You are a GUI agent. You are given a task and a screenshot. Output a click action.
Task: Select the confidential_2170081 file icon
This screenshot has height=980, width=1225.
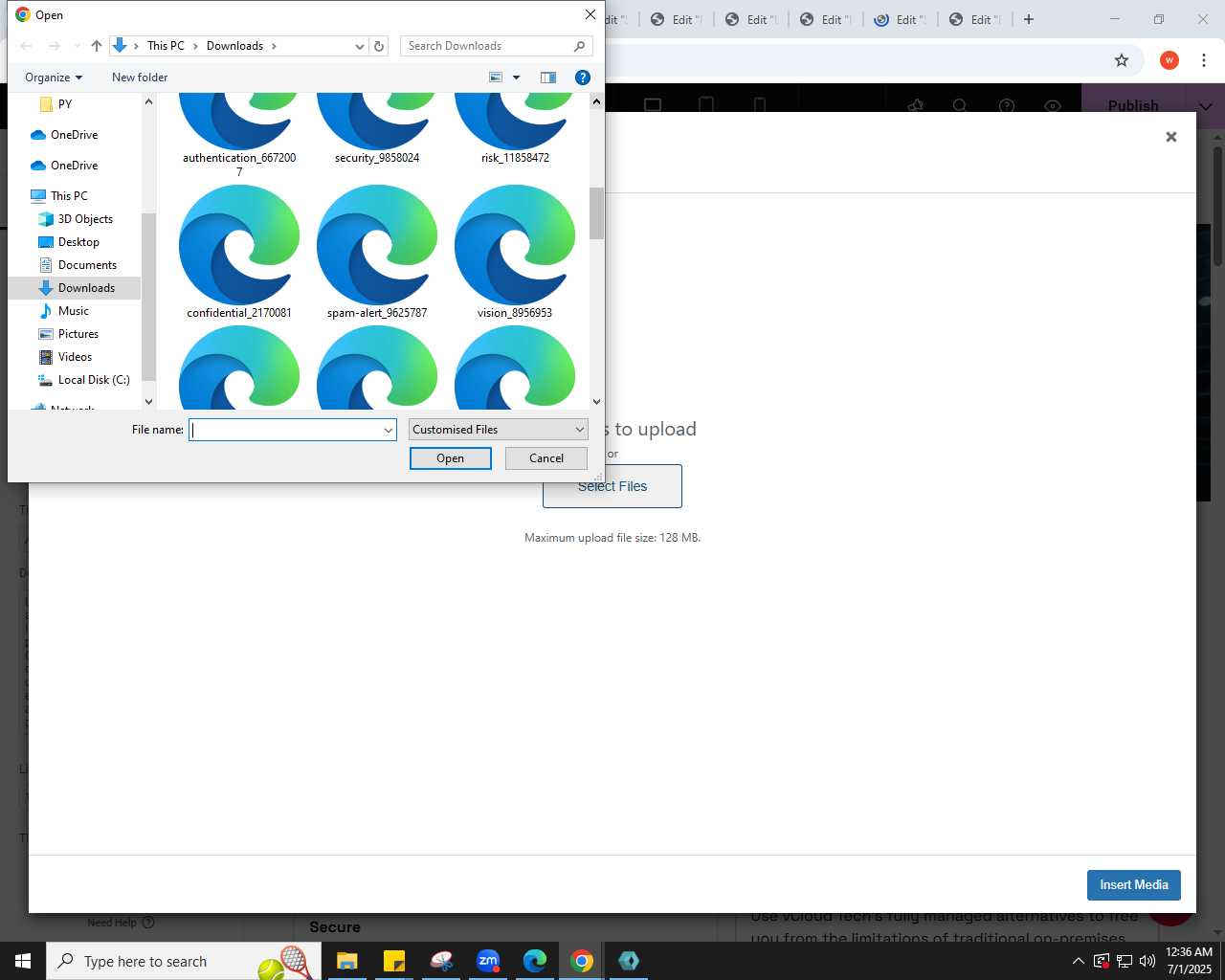click(239, 245)
